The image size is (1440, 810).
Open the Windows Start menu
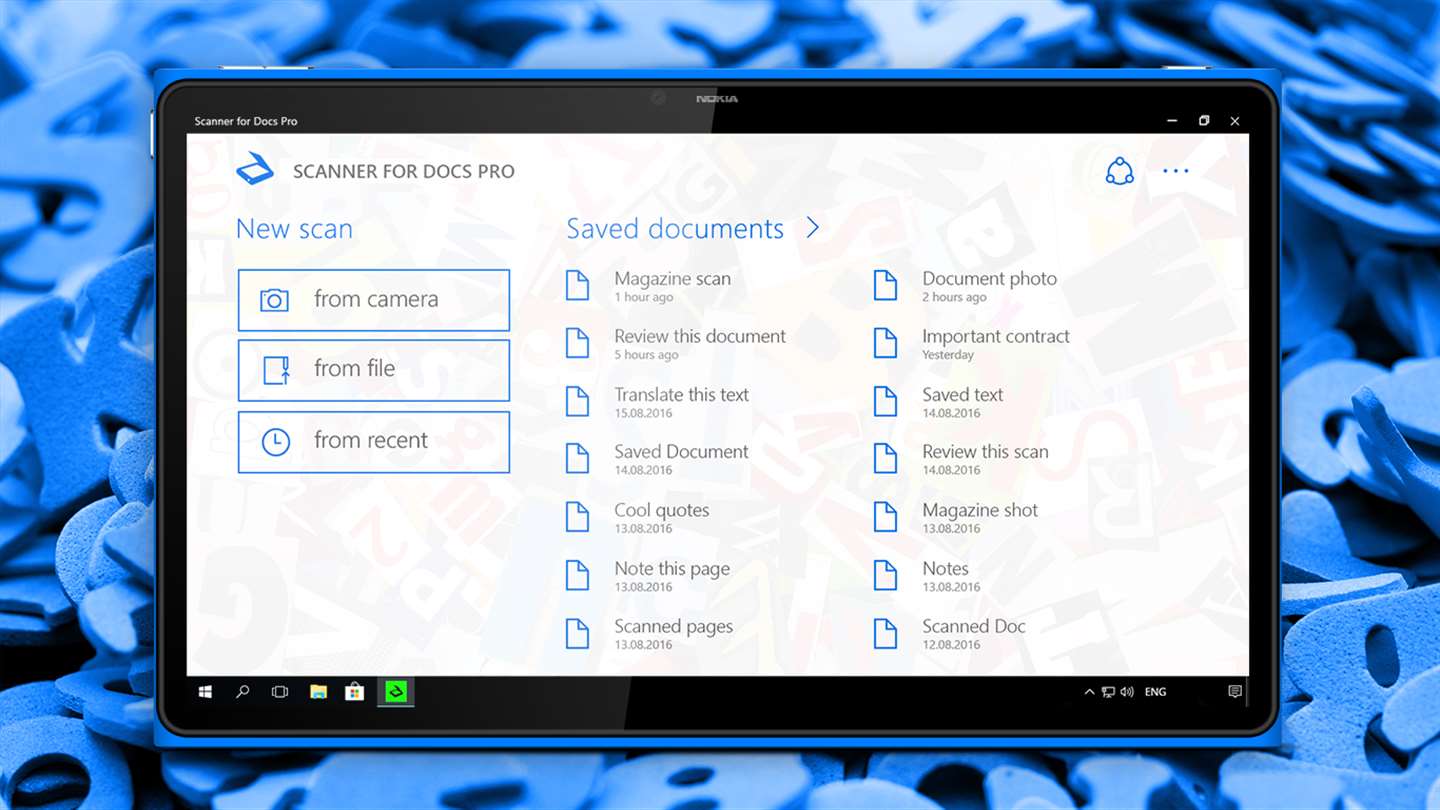pyautogui.click(x=205, y=692)
